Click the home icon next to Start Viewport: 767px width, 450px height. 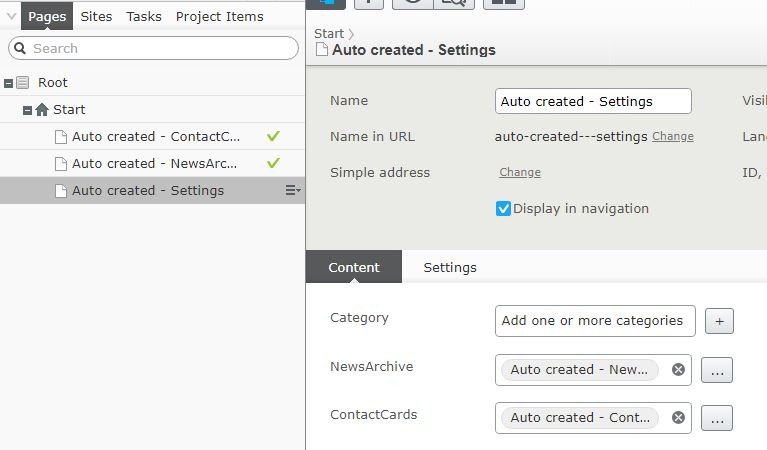click(42, 110)
